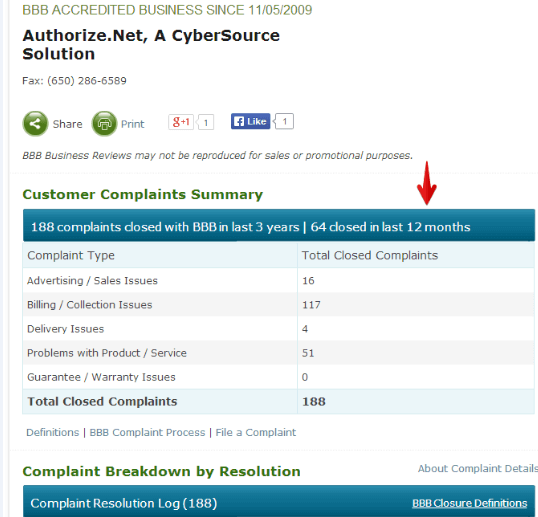The width and height of the screenshot is (538, 517).
Task: Select the Advertising / Sales Issues row
Action: tap(278, 281)
